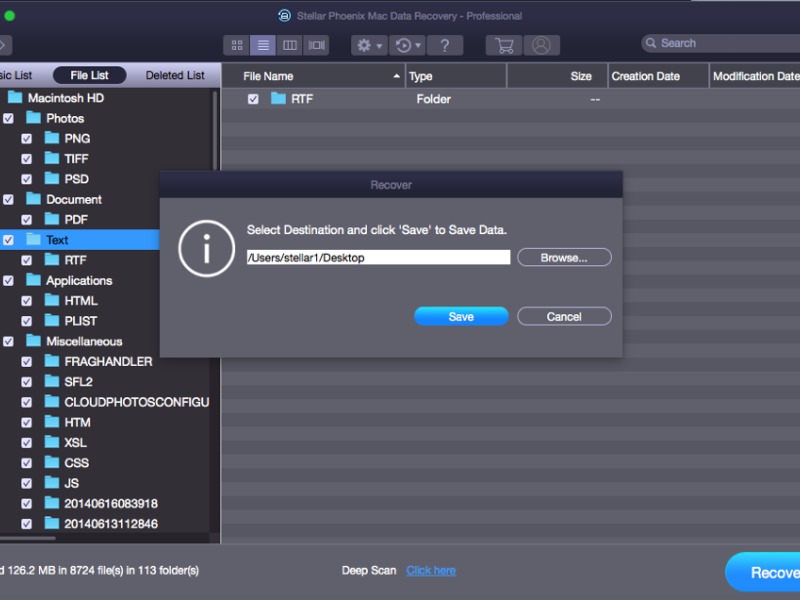The width and height of the screenshot is (800, 600).
Task: Click the Browse... button
Action: pyautogui.click(x=564, y=258)
